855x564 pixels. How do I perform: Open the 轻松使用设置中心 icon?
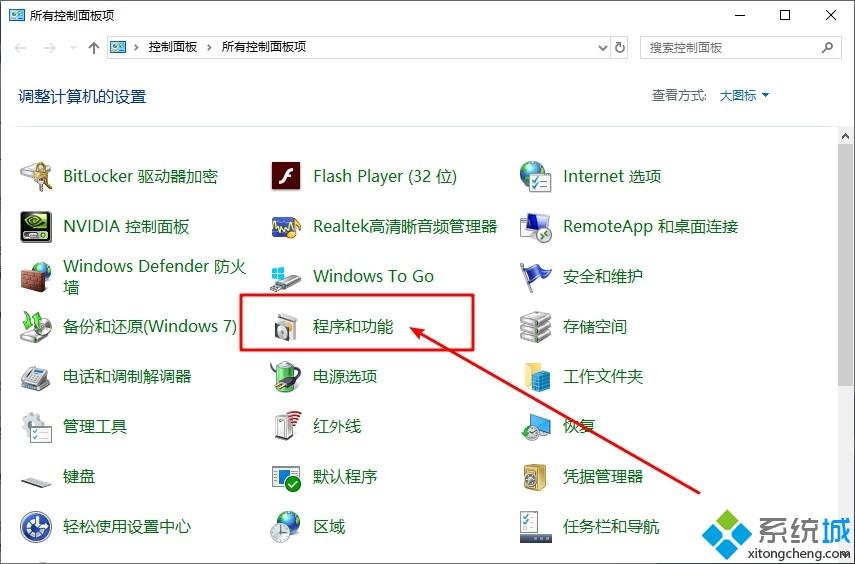tap(36, 527)
